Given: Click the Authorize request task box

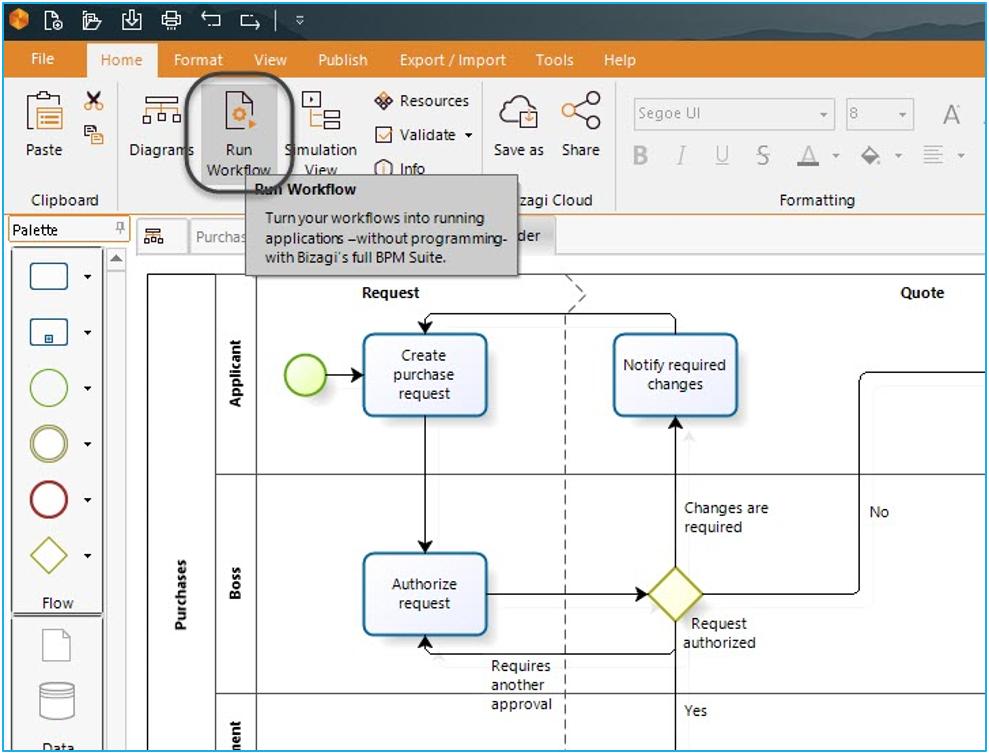Looking at the screenshot, I should [425, 594].
